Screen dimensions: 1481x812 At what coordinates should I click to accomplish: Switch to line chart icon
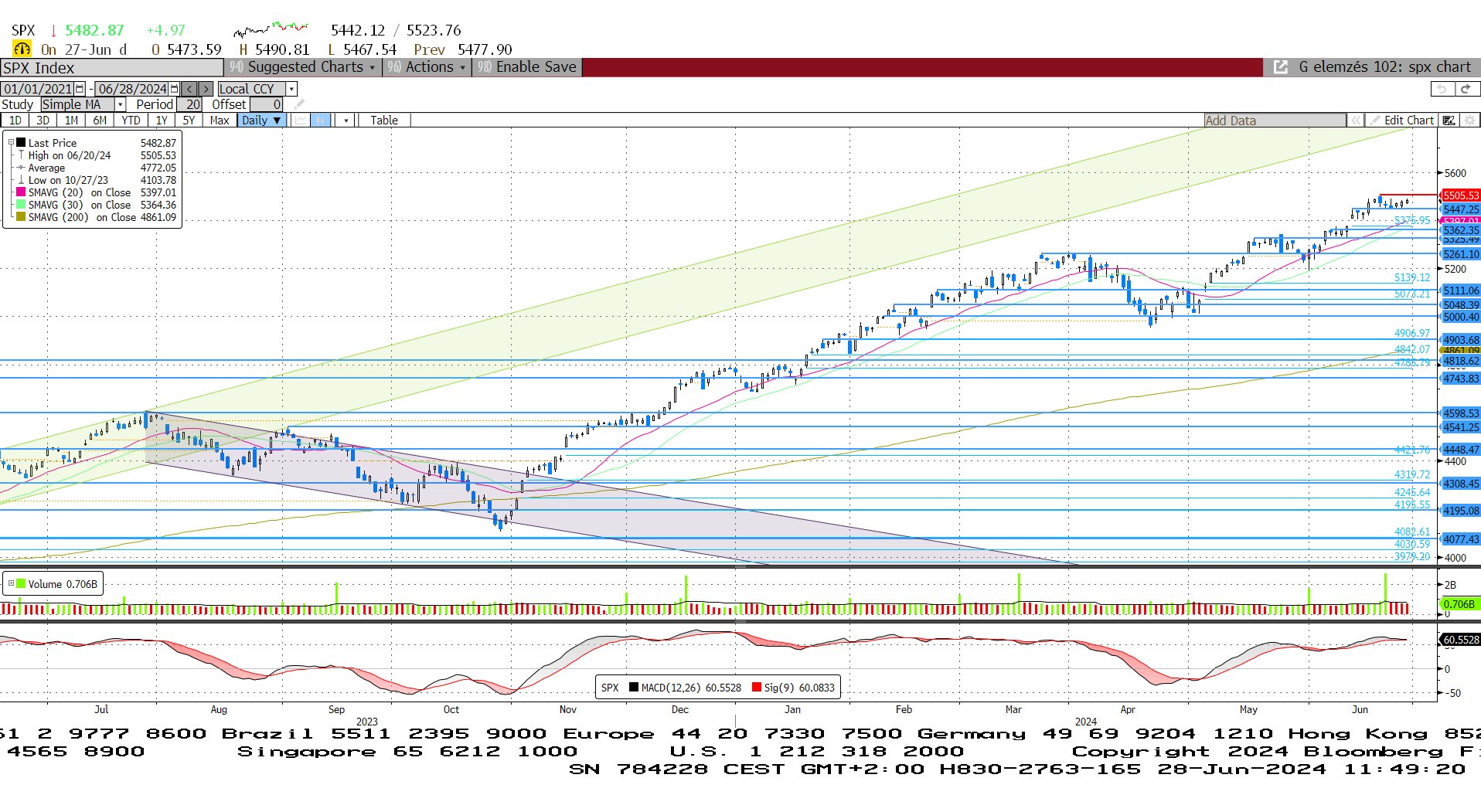point(300,121)
